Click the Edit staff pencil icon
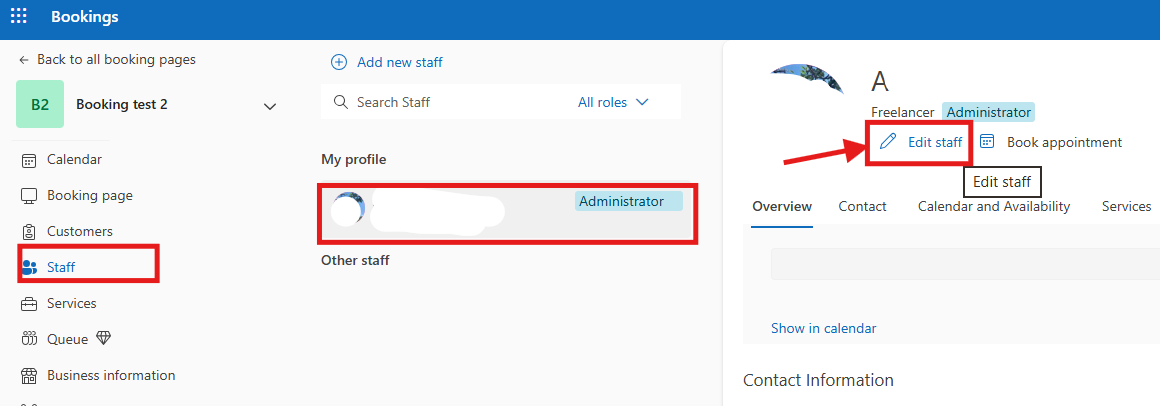Viewport: 1160px width, 406px height. (x=888, y=141)
